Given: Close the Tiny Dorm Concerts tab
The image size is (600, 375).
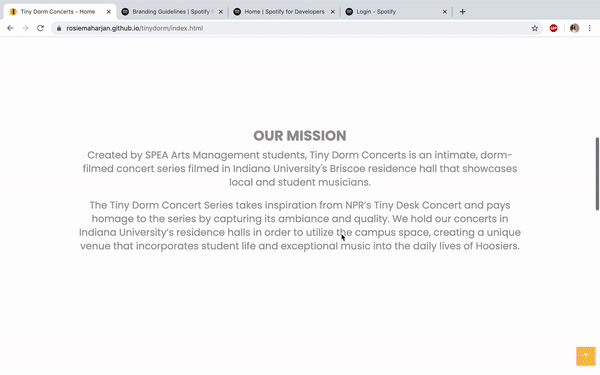Looking at the screenshot, I should 109,12.
